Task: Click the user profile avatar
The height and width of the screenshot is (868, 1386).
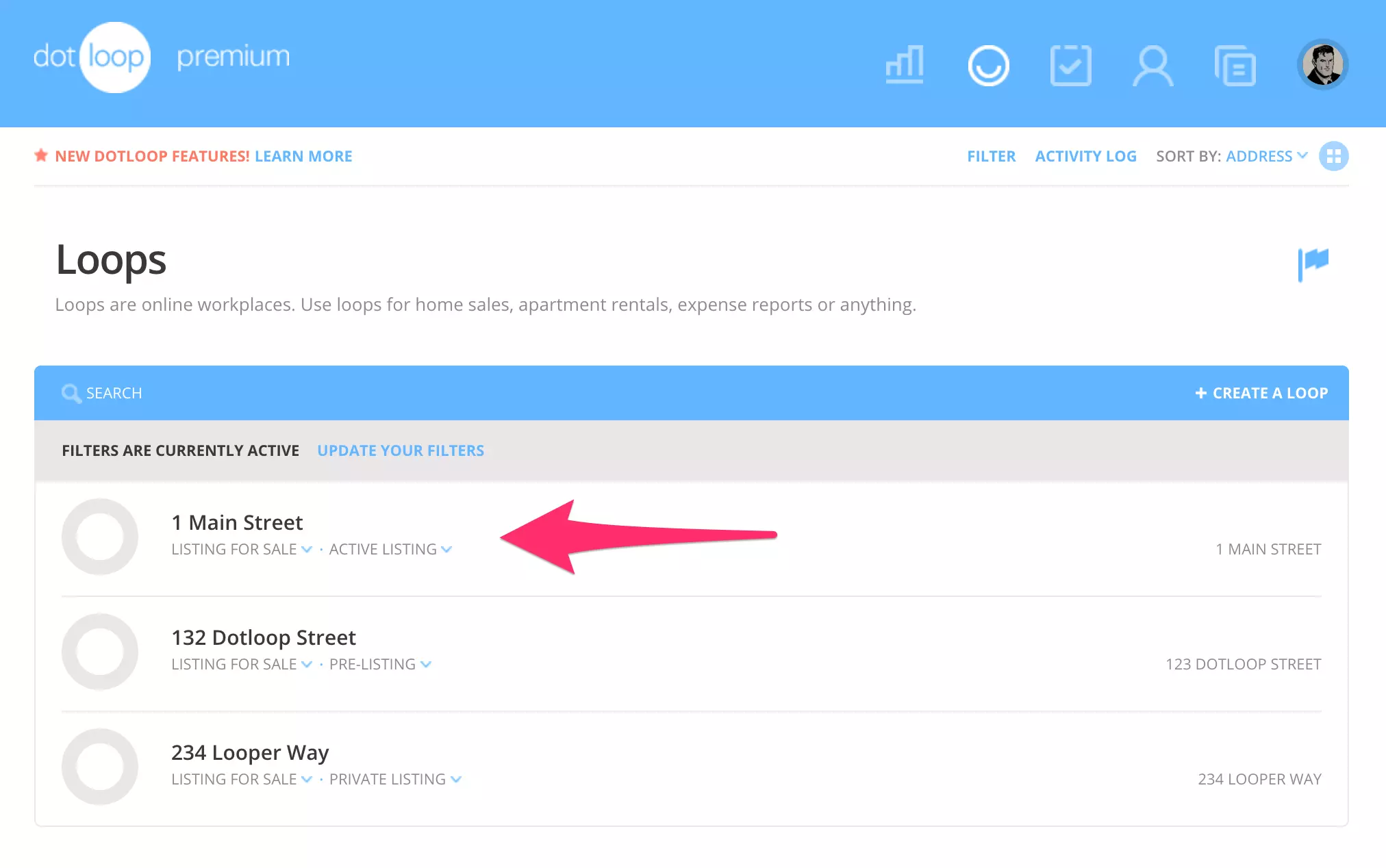Action: (1322, 65)
